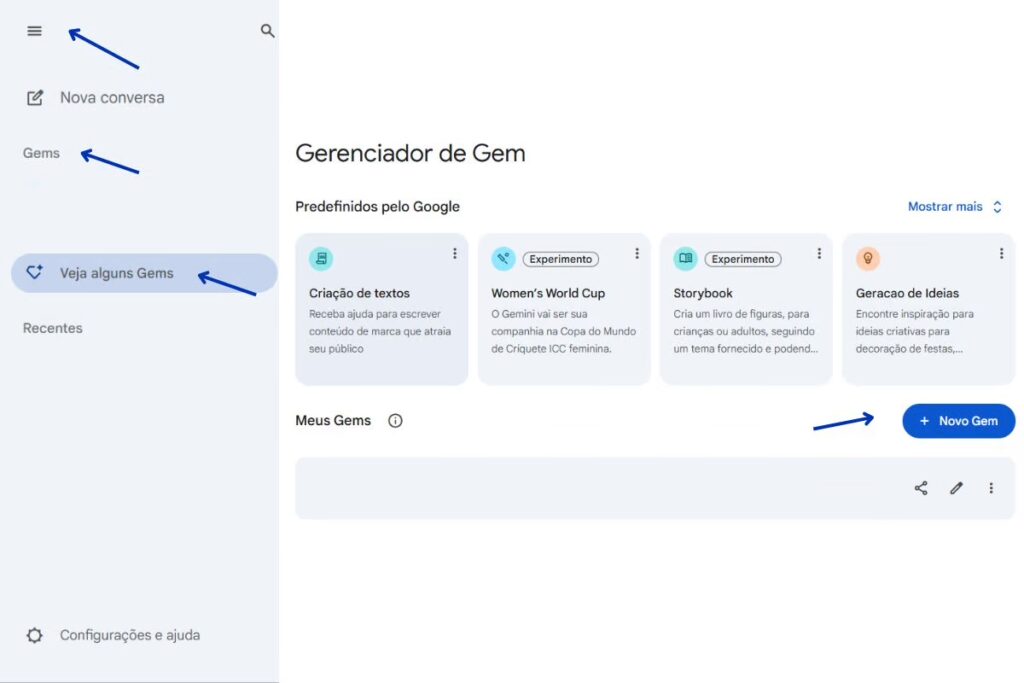
Task: Select the Criação de textos gem card
Action: coord(381,320)
